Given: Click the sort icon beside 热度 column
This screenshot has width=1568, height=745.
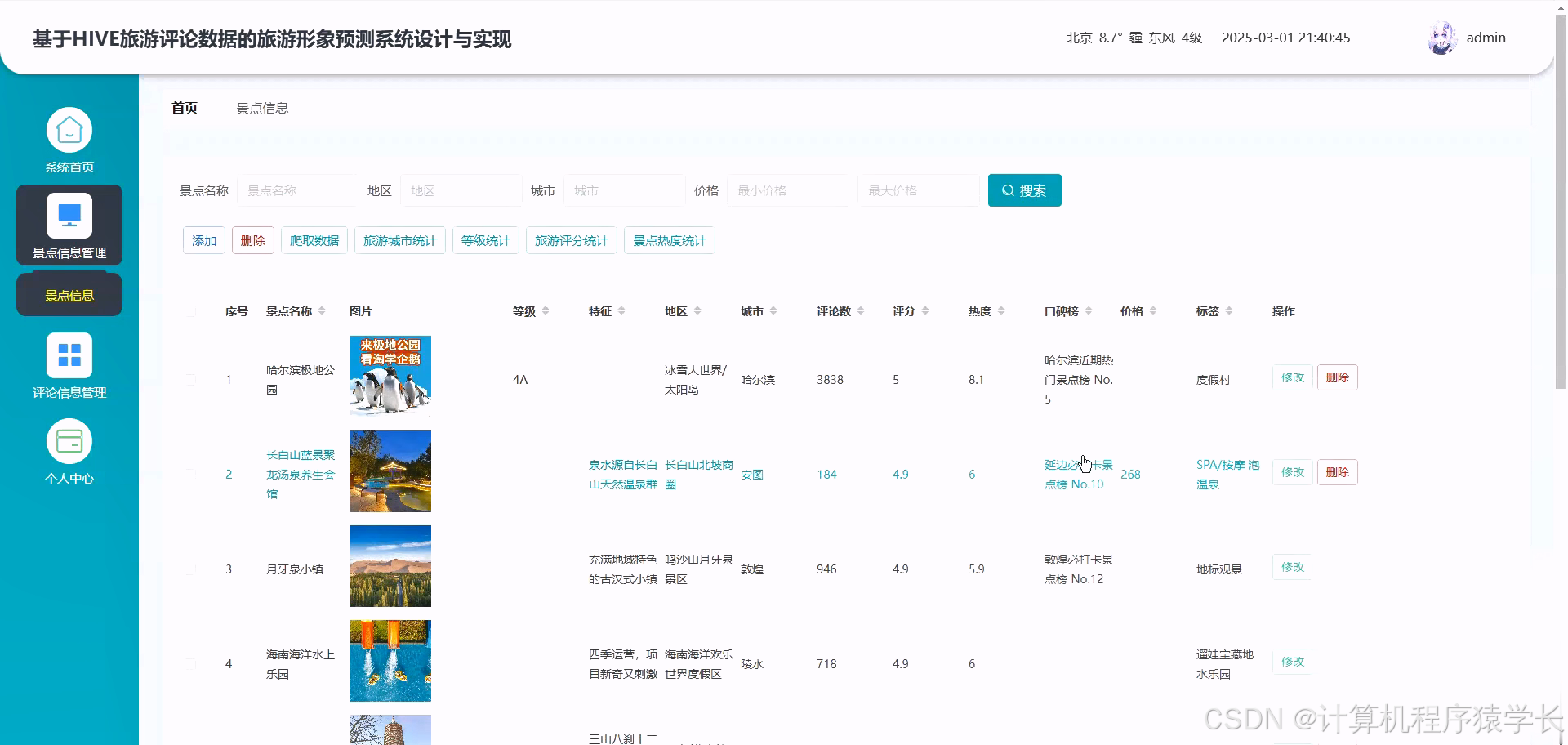Looking at the screenshot, I should (1002, 310).
